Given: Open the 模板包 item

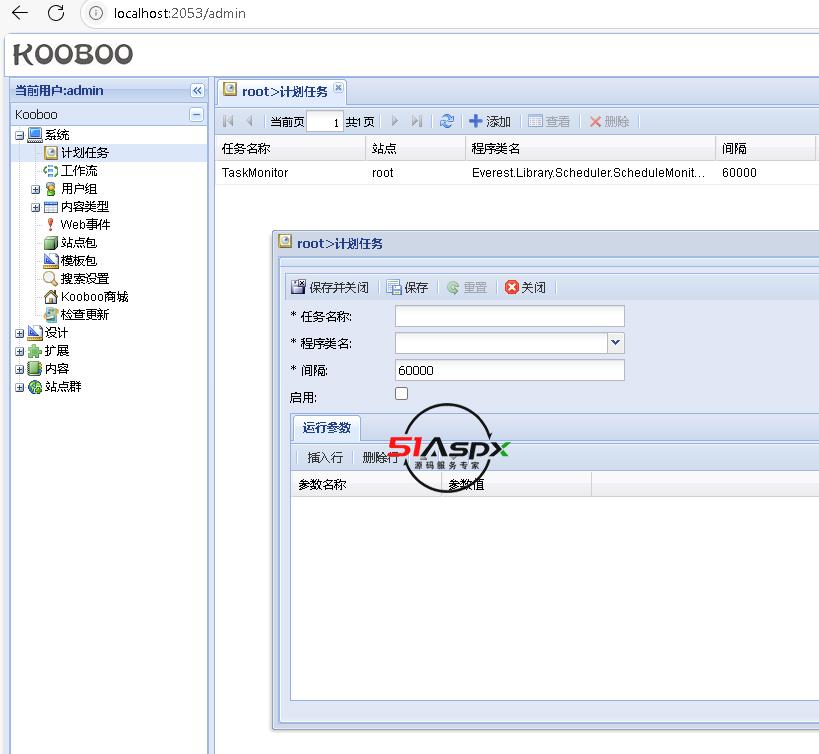Looking at the screenshot, I should [x=79, y=261].
